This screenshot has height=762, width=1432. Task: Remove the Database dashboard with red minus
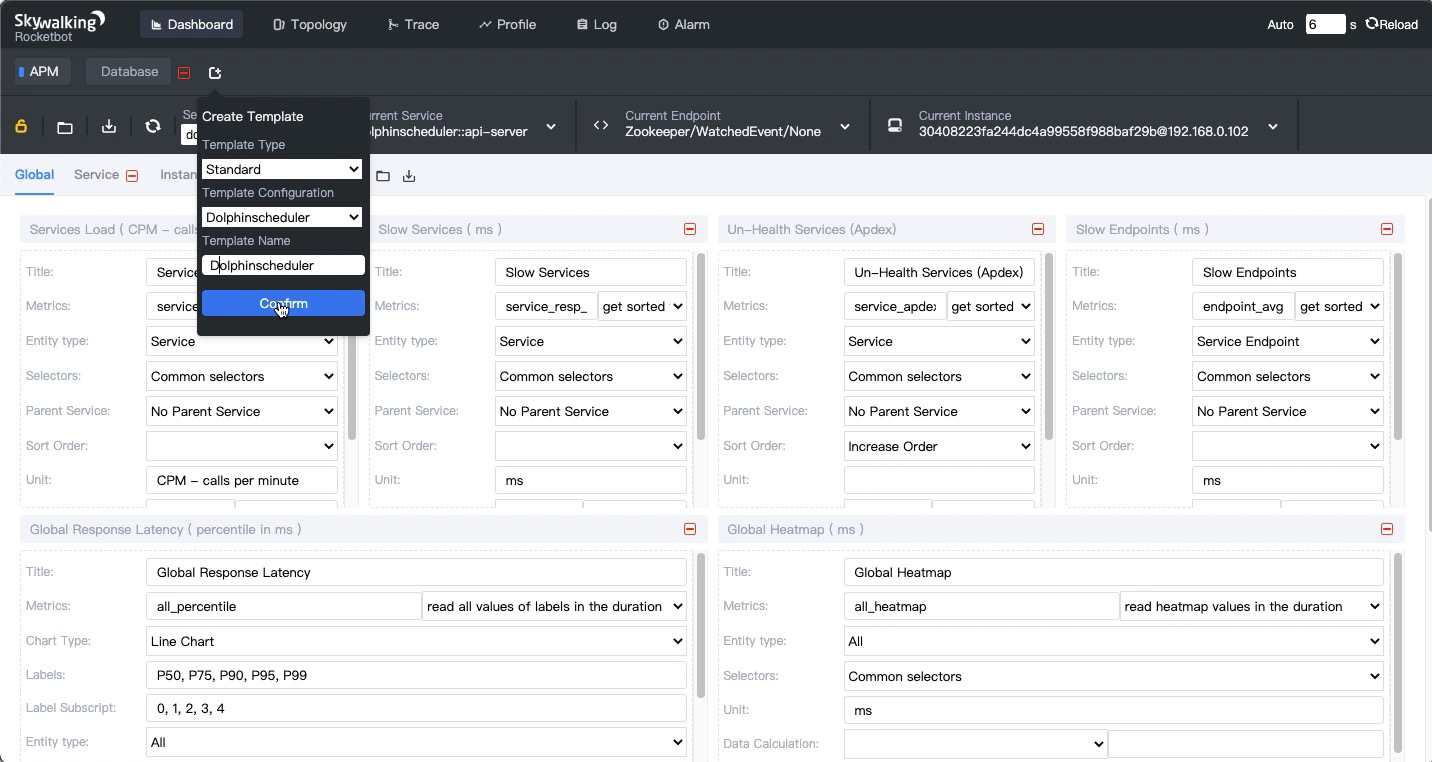(184, 73)
